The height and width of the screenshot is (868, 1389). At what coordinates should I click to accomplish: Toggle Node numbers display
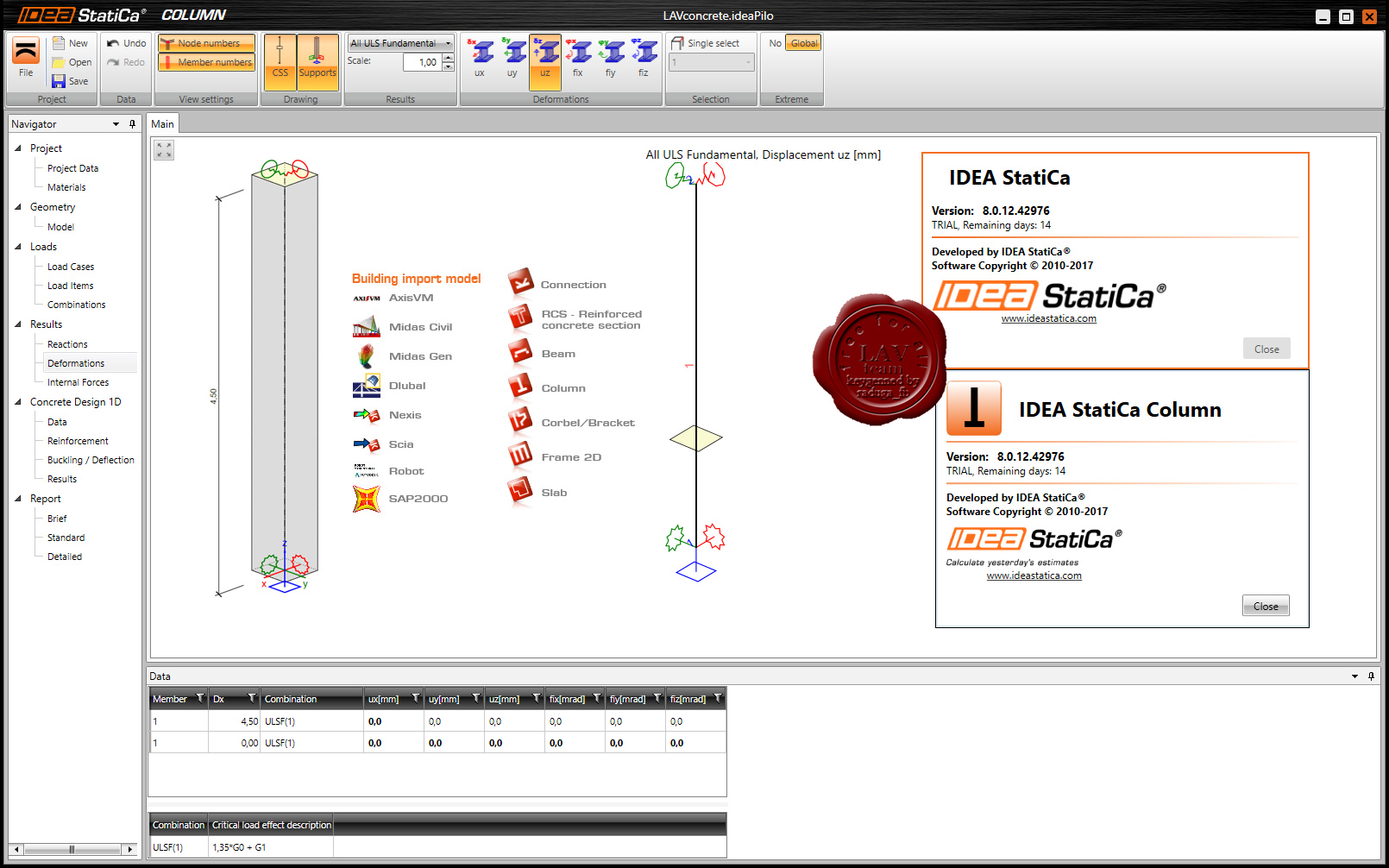206,43
